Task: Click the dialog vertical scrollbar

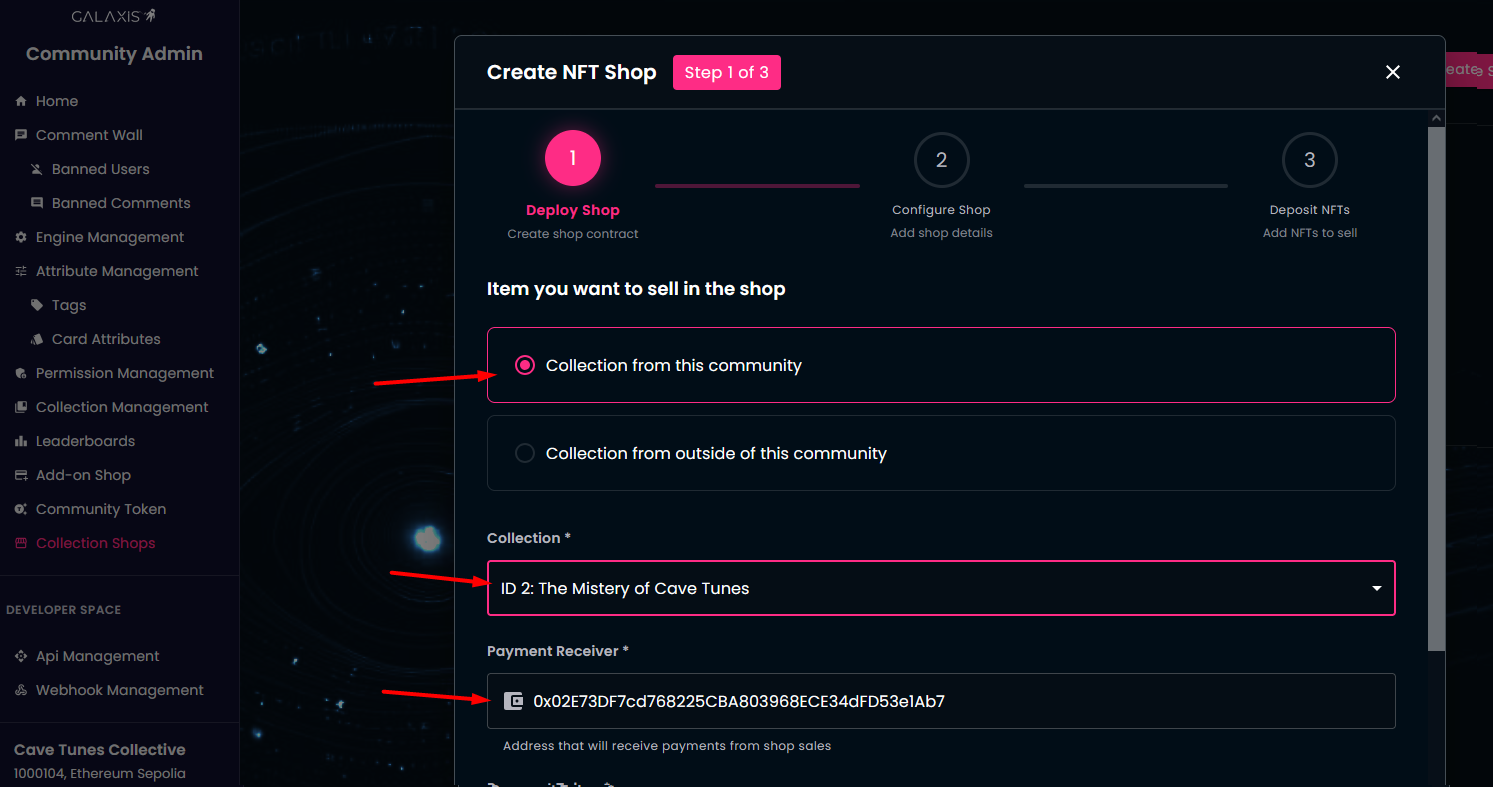Action: 1437,400
